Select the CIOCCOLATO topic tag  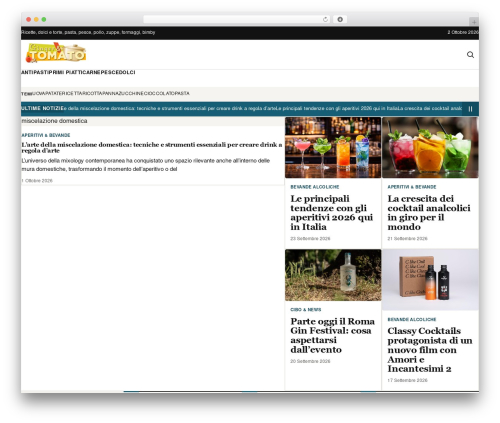point(159,93)
